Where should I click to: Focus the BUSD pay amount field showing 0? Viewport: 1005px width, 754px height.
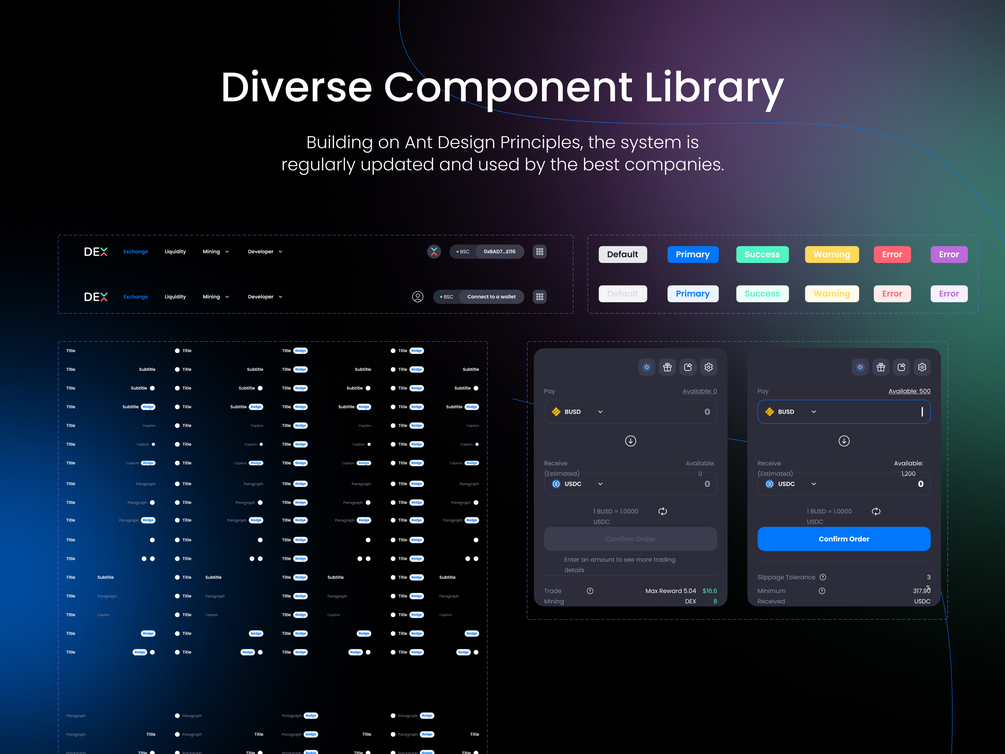click(x=631, y=412)
